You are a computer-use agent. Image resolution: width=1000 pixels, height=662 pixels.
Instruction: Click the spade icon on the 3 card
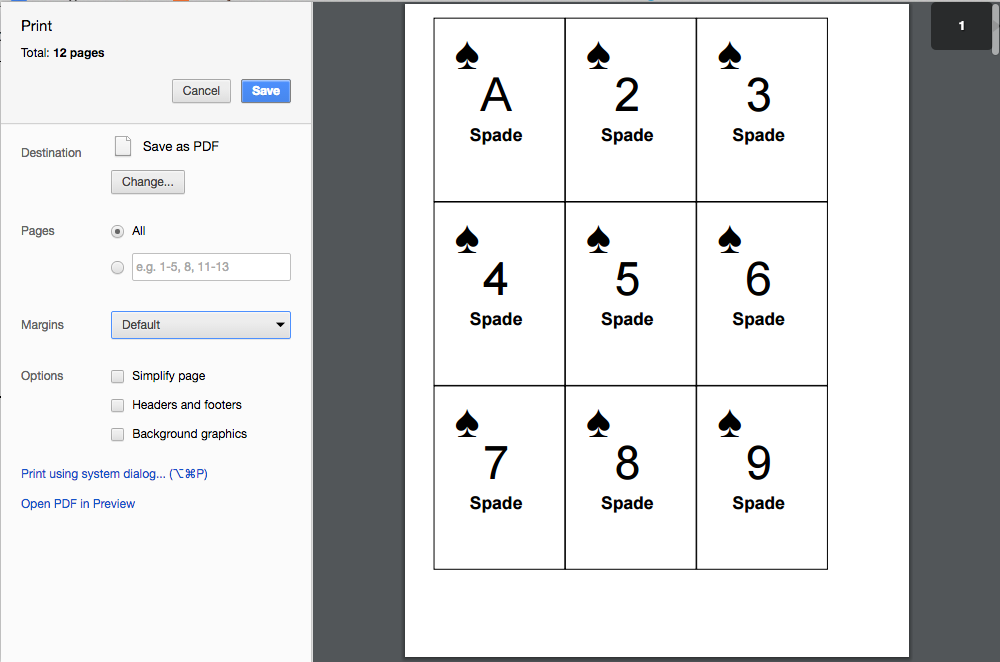point(730,55)
